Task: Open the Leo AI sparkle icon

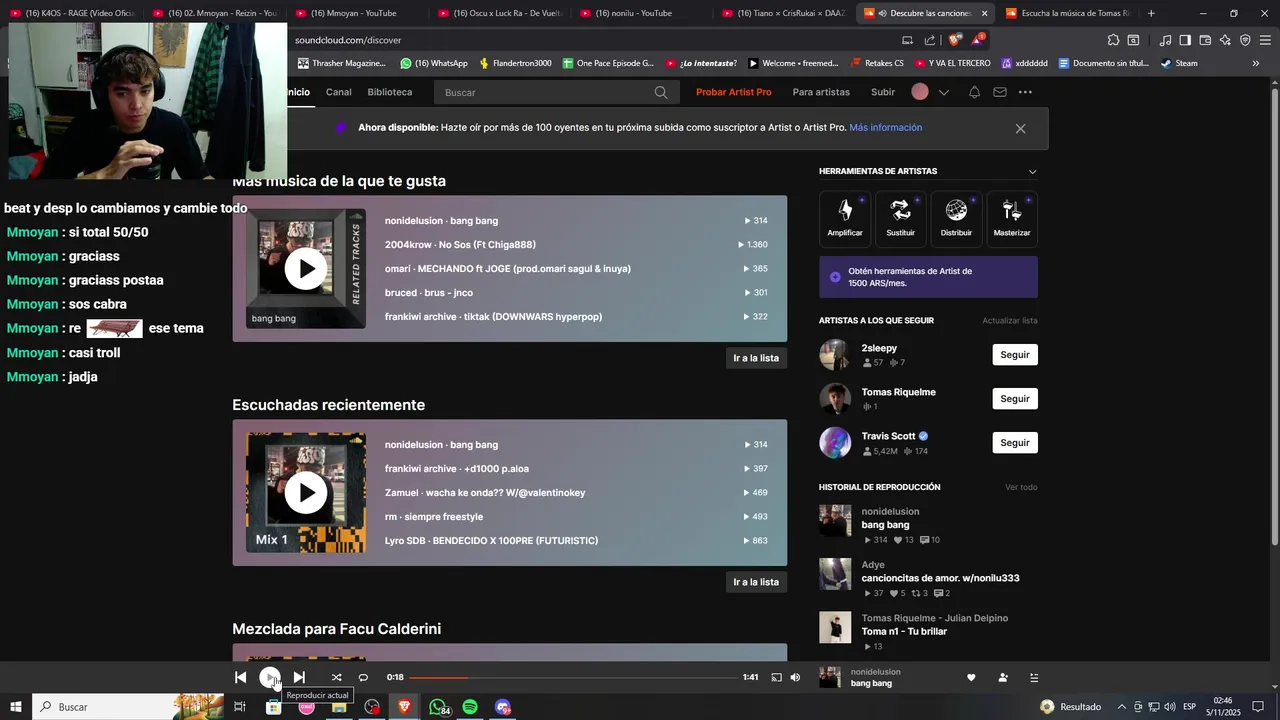Action: pos(1225,40)
